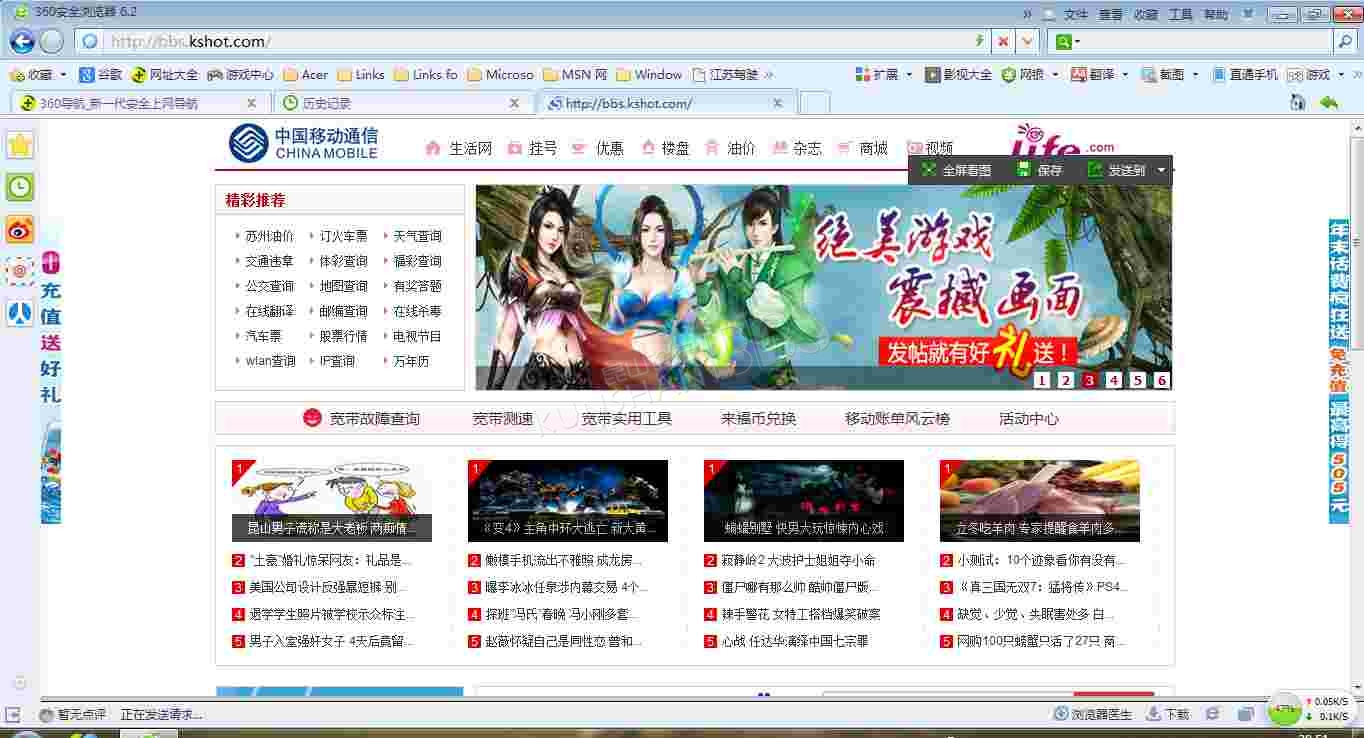Click 浏览器医生 in status bar
Image resolution: width=1364 pixels, height=738 pixels.
1093,714
